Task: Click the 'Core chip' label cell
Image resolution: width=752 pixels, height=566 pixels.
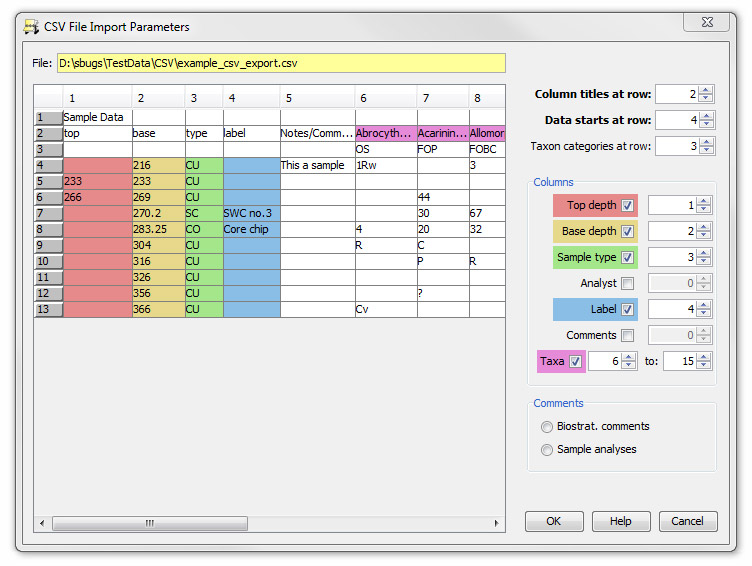Action: [x=251, y=229]
